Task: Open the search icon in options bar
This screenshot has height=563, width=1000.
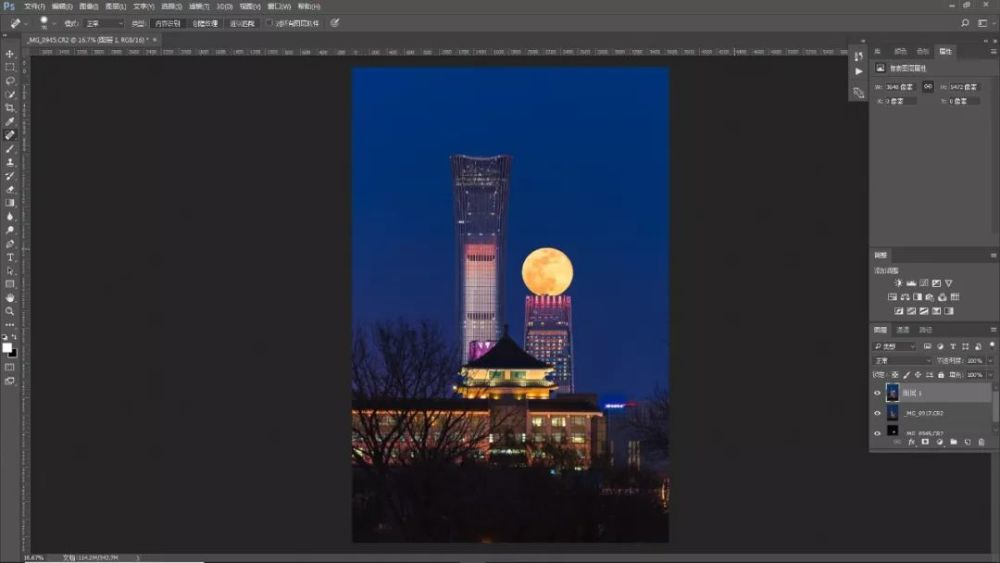Action: (x=965, y=23)
